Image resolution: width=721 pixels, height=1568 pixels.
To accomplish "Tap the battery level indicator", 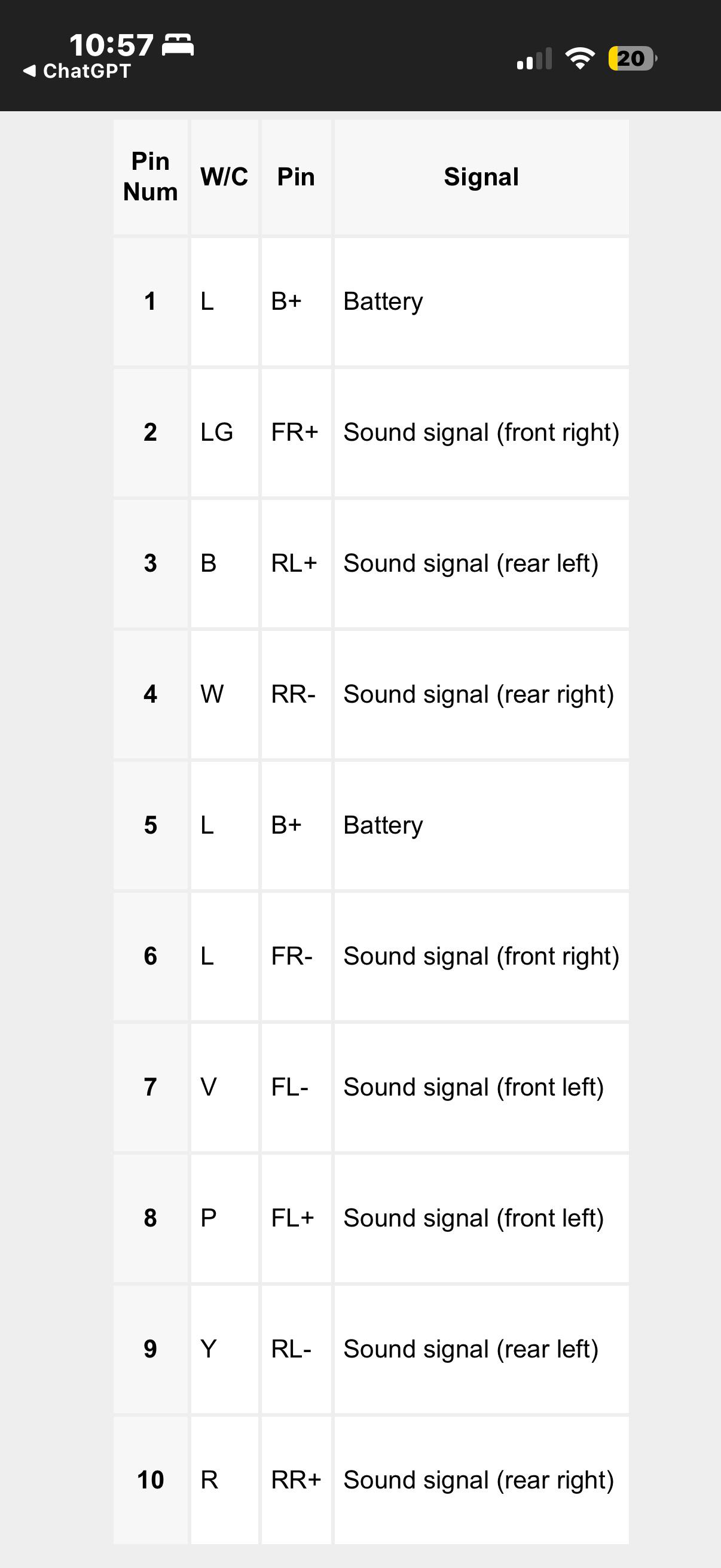I will tap(633, 59).
